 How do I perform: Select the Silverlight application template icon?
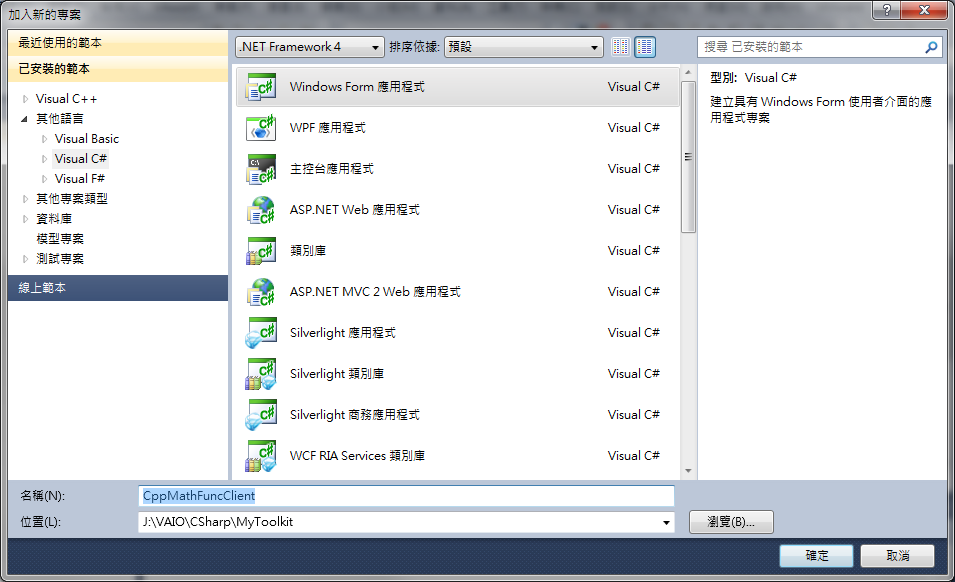pyautogui.click(x=261, y=333)
